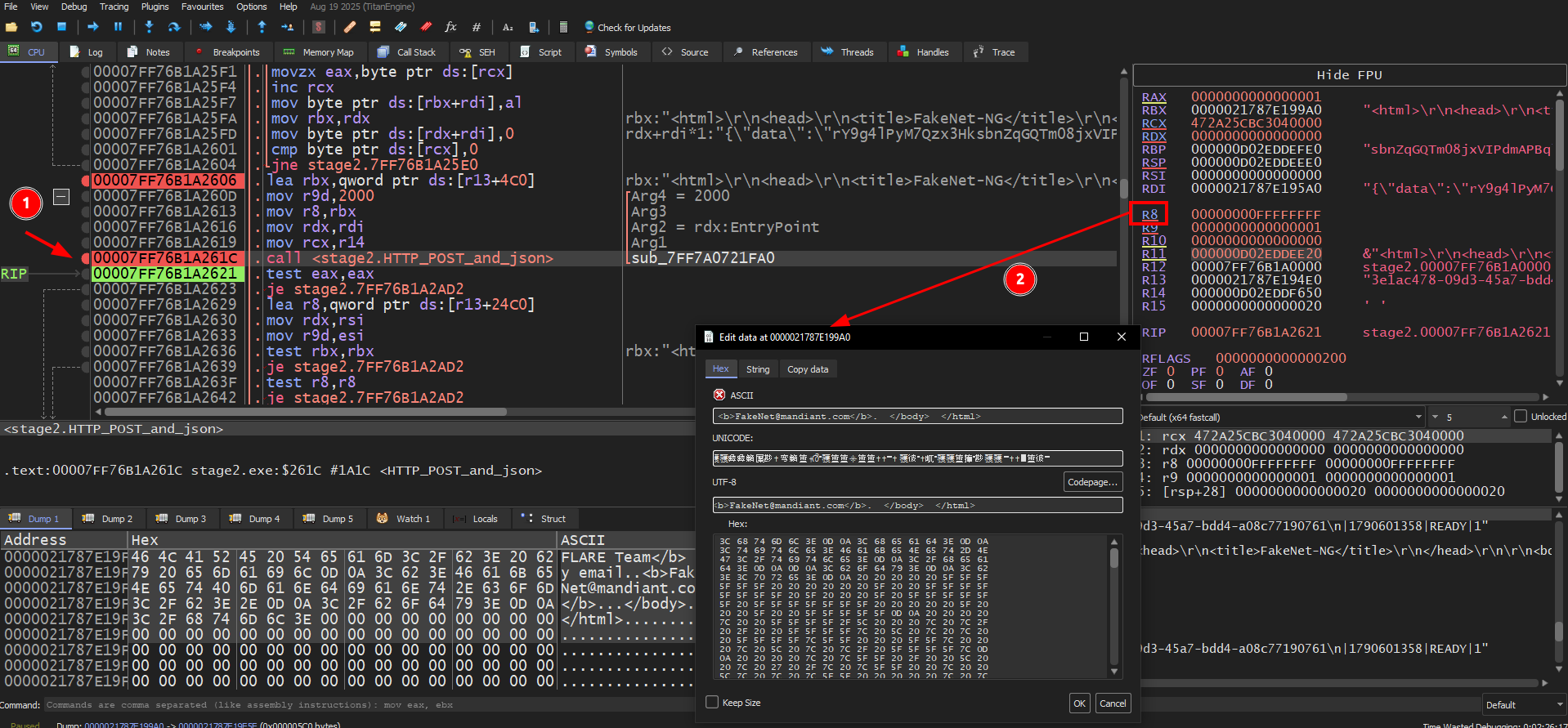Click Check for Updates
The height and width of the screenshot is (728, 1568).
[628, 27]
